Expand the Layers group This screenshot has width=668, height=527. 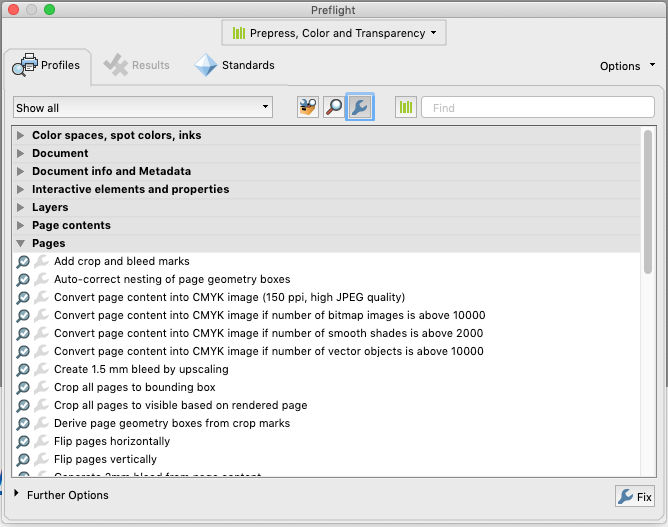20,207
